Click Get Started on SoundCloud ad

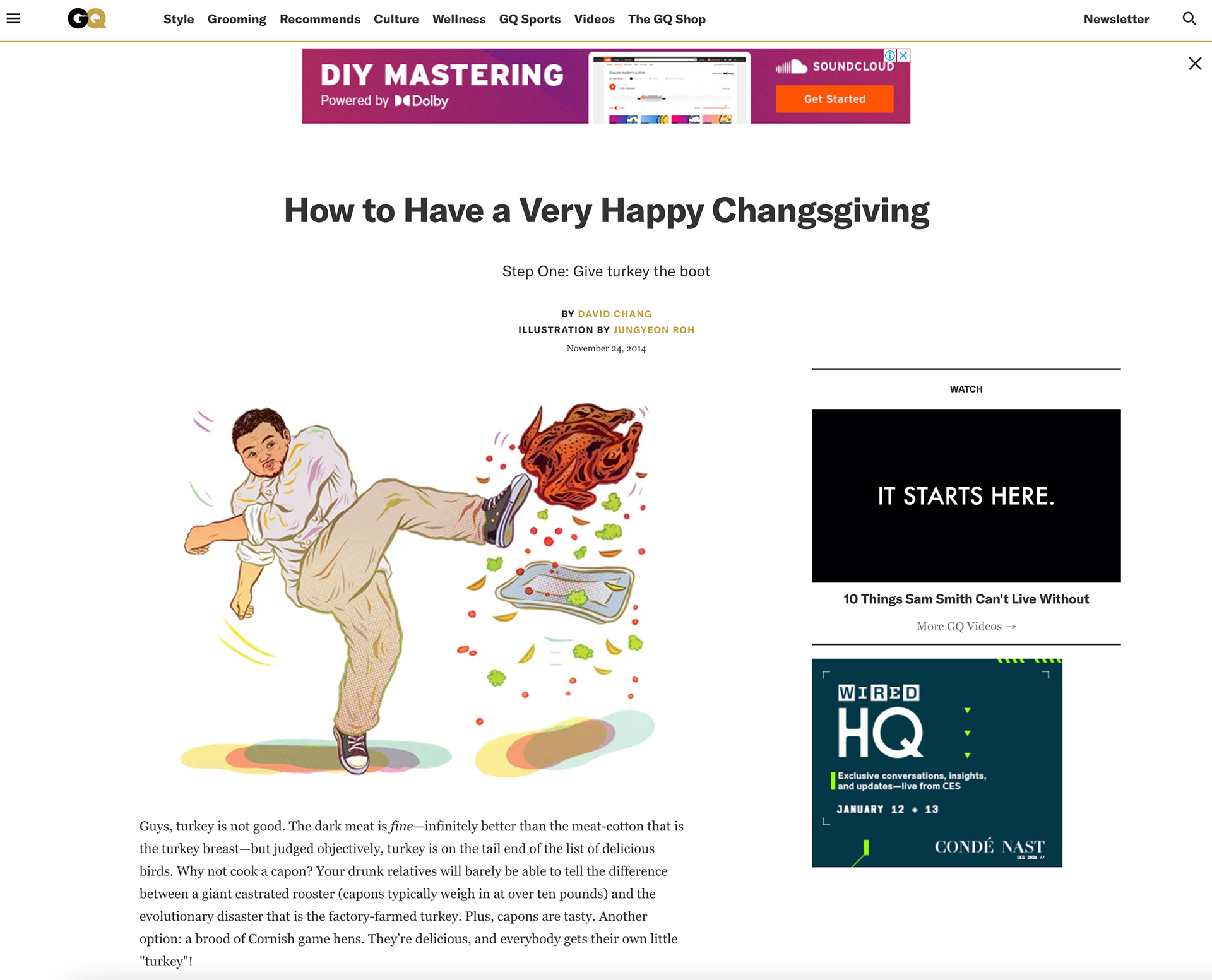pyautogui.click(x=835, y=99)
